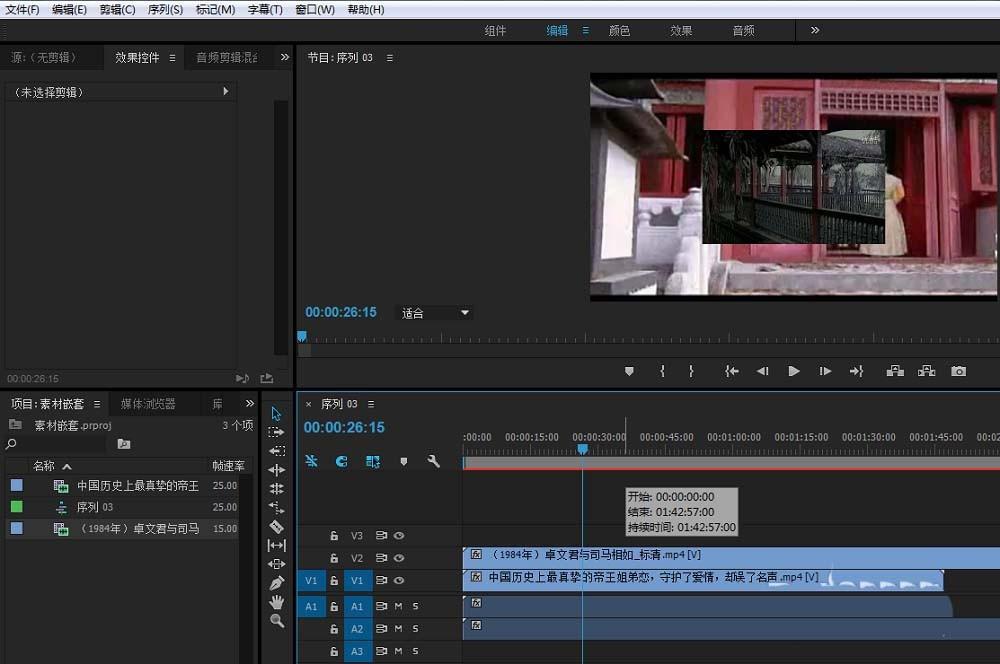Toggle lock on the V3 track
This screenshot has height=664, width=1000.
click(335, 536)
